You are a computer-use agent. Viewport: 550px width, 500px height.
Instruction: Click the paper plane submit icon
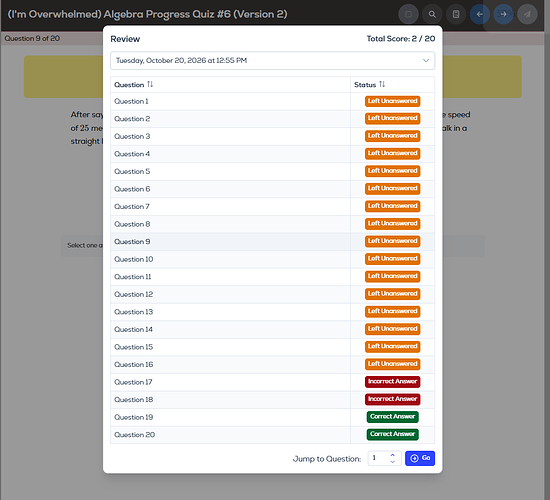coord(527,14)
